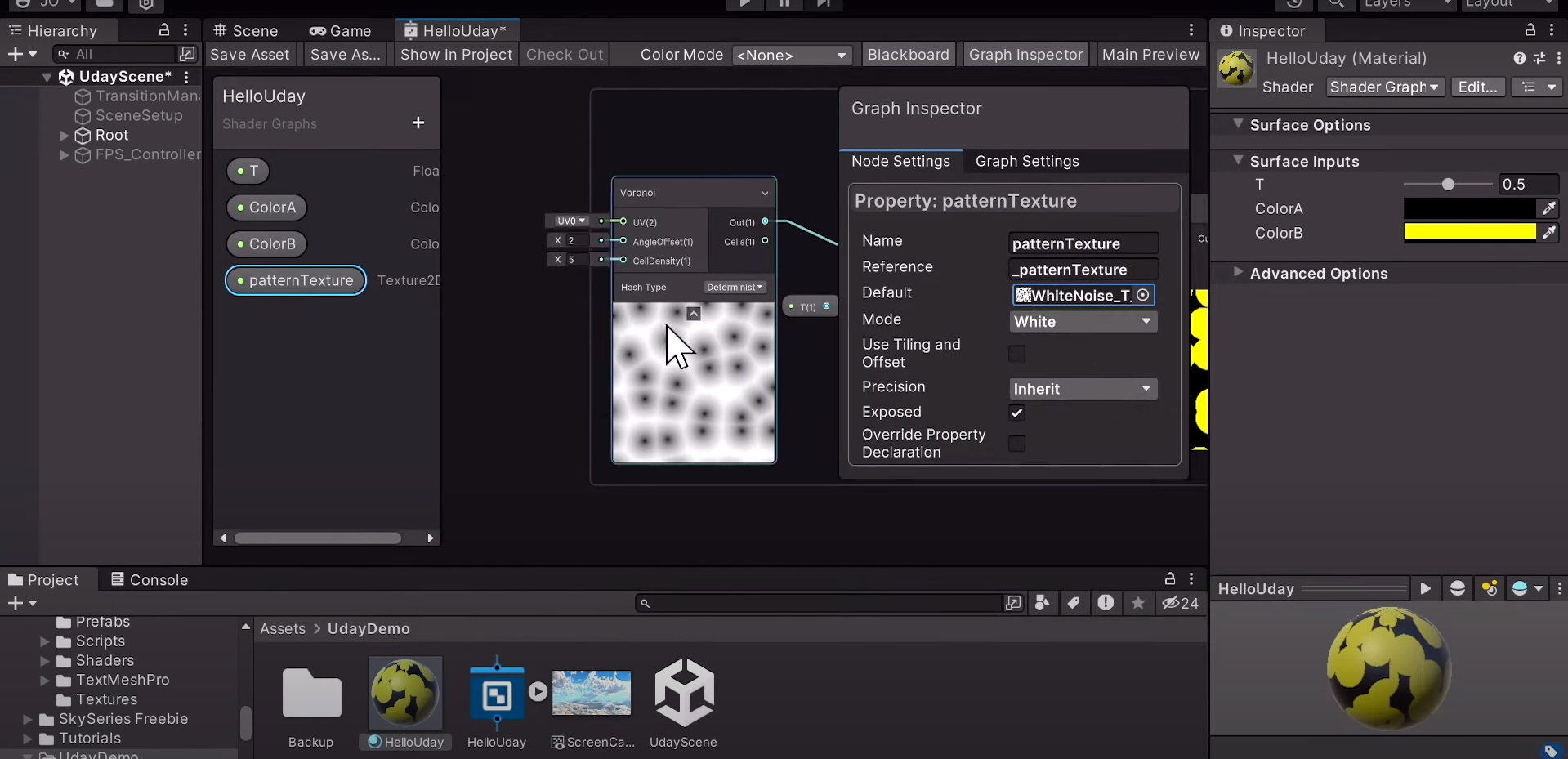This screenshot has width=1568, height=759.
Task: Toggle hidden packages count 24
Action: (1181, 603)
